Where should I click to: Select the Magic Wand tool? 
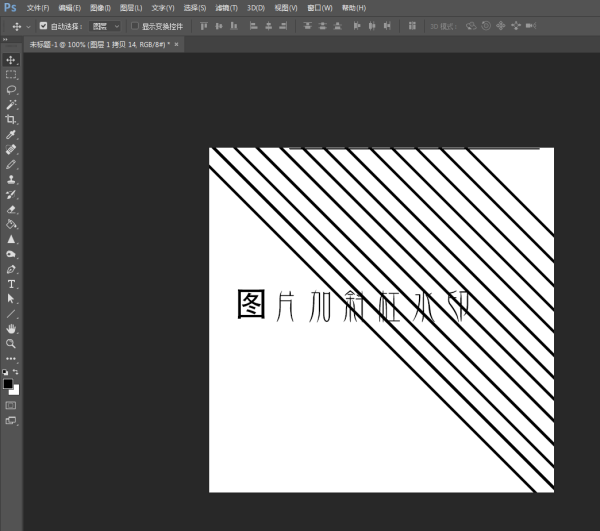point(11,104)
